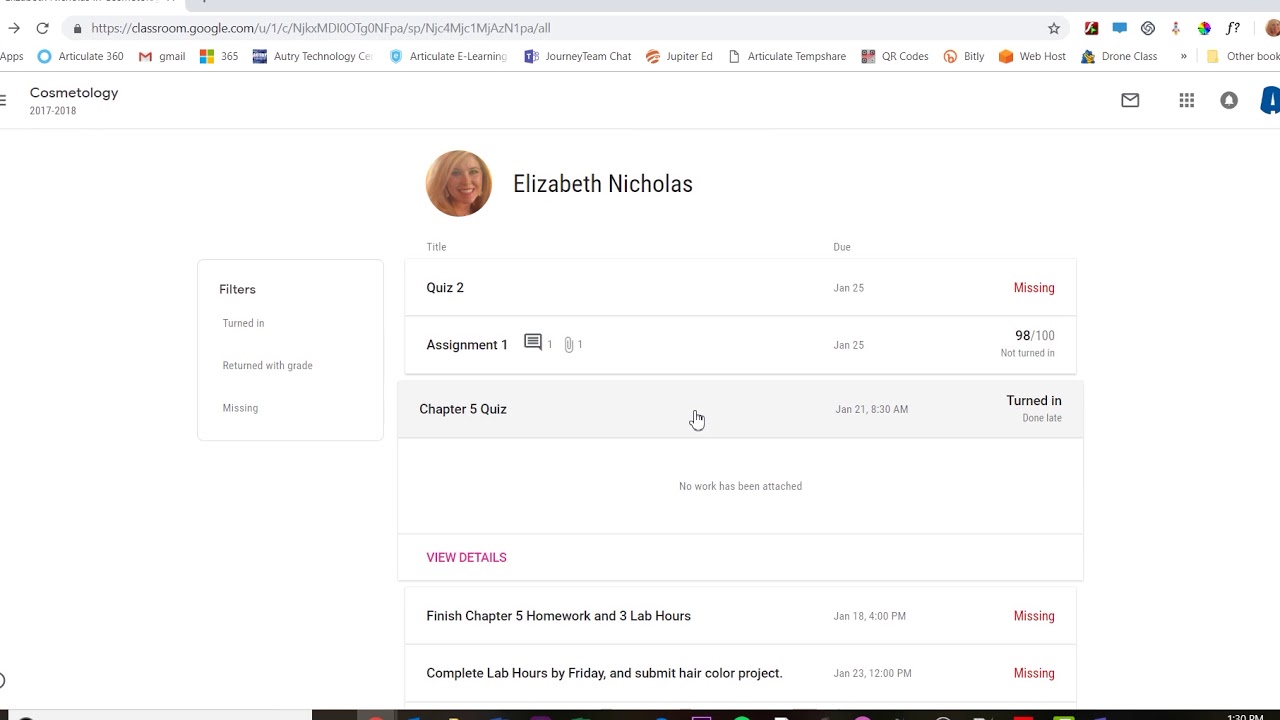
Task: Show more bookmarks via chevron
Action: [1183, 56]
